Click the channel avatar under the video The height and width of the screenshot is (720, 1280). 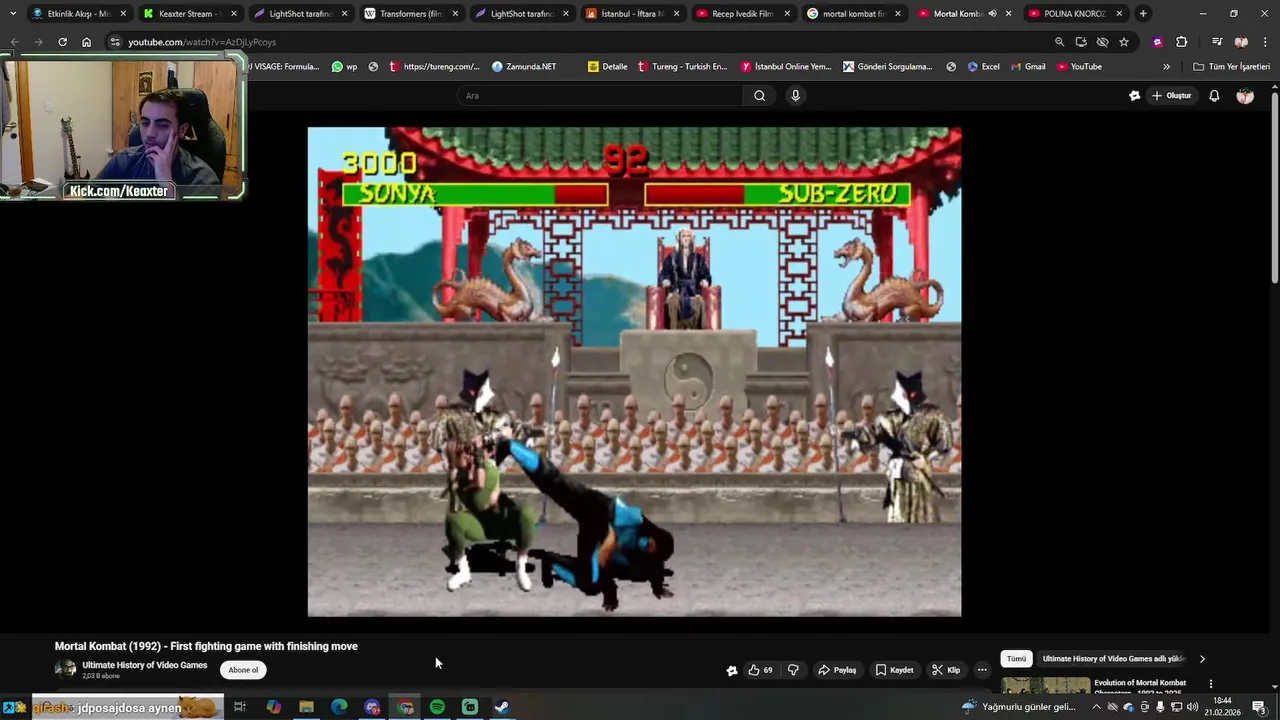pyautogui.click(x=65, y=669)
